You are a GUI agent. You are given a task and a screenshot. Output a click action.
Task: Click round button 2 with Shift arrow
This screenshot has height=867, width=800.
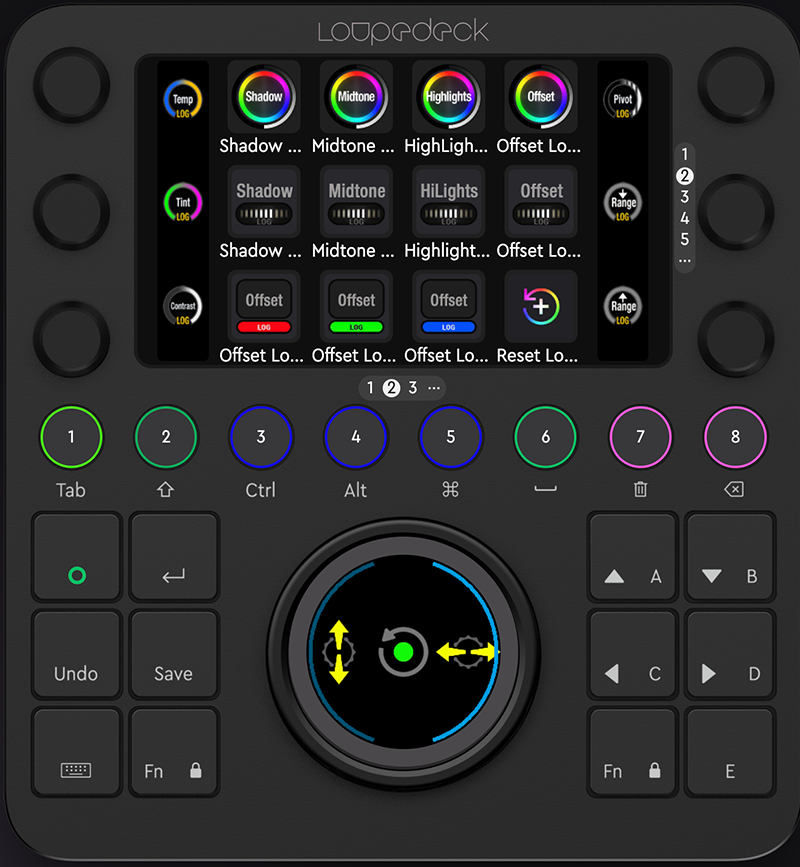click(166, 437)
